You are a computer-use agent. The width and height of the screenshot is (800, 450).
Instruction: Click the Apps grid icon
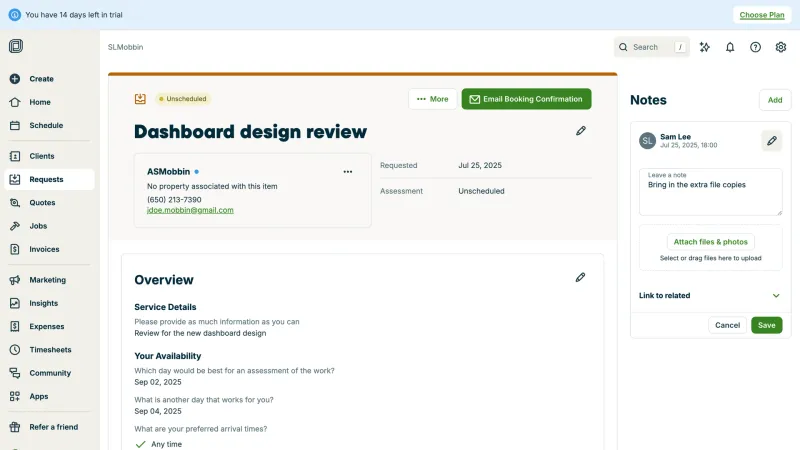(15, 396)
